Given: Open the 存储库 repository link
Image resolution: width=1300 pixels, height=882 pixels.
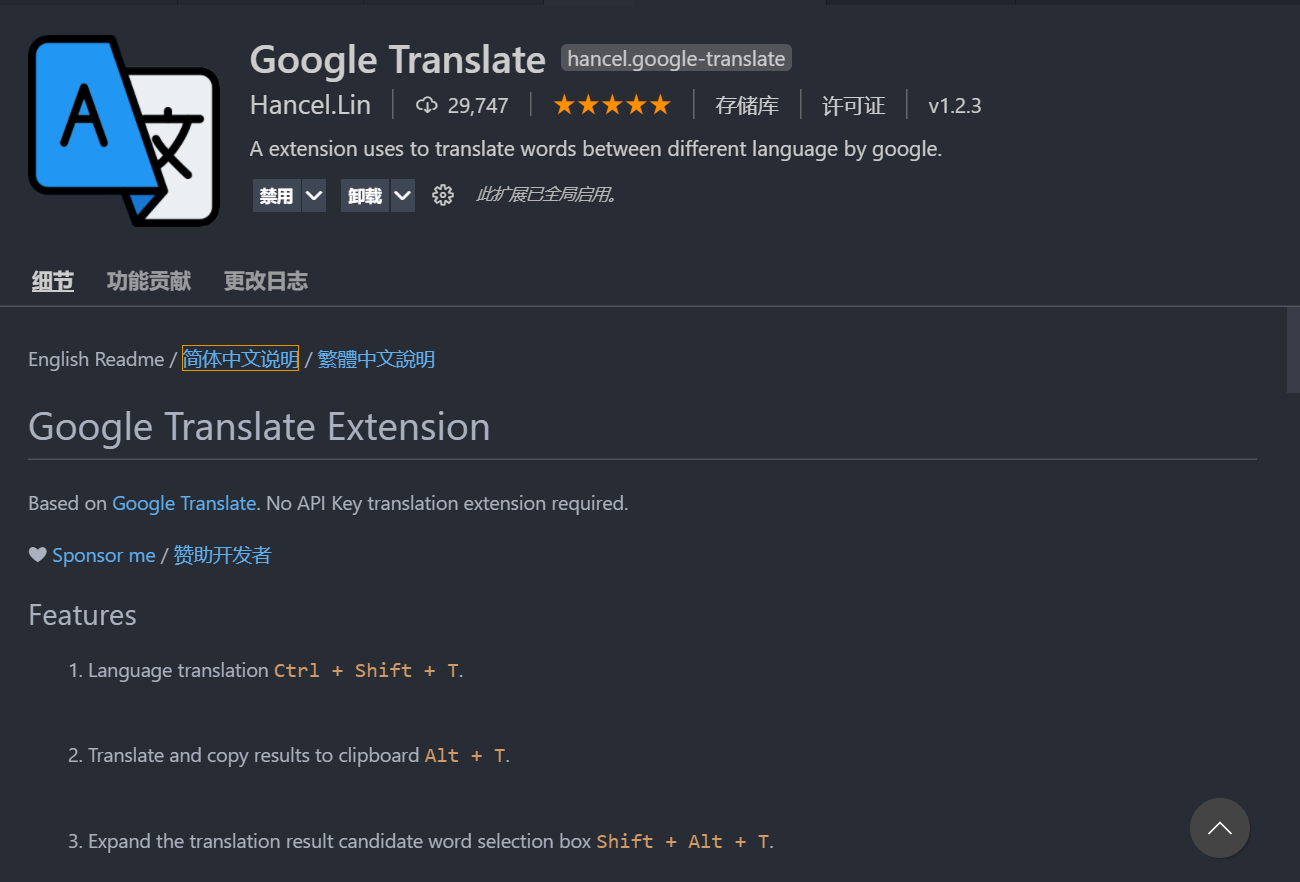Looking at the screenshot, I should [x=748, y=104].
